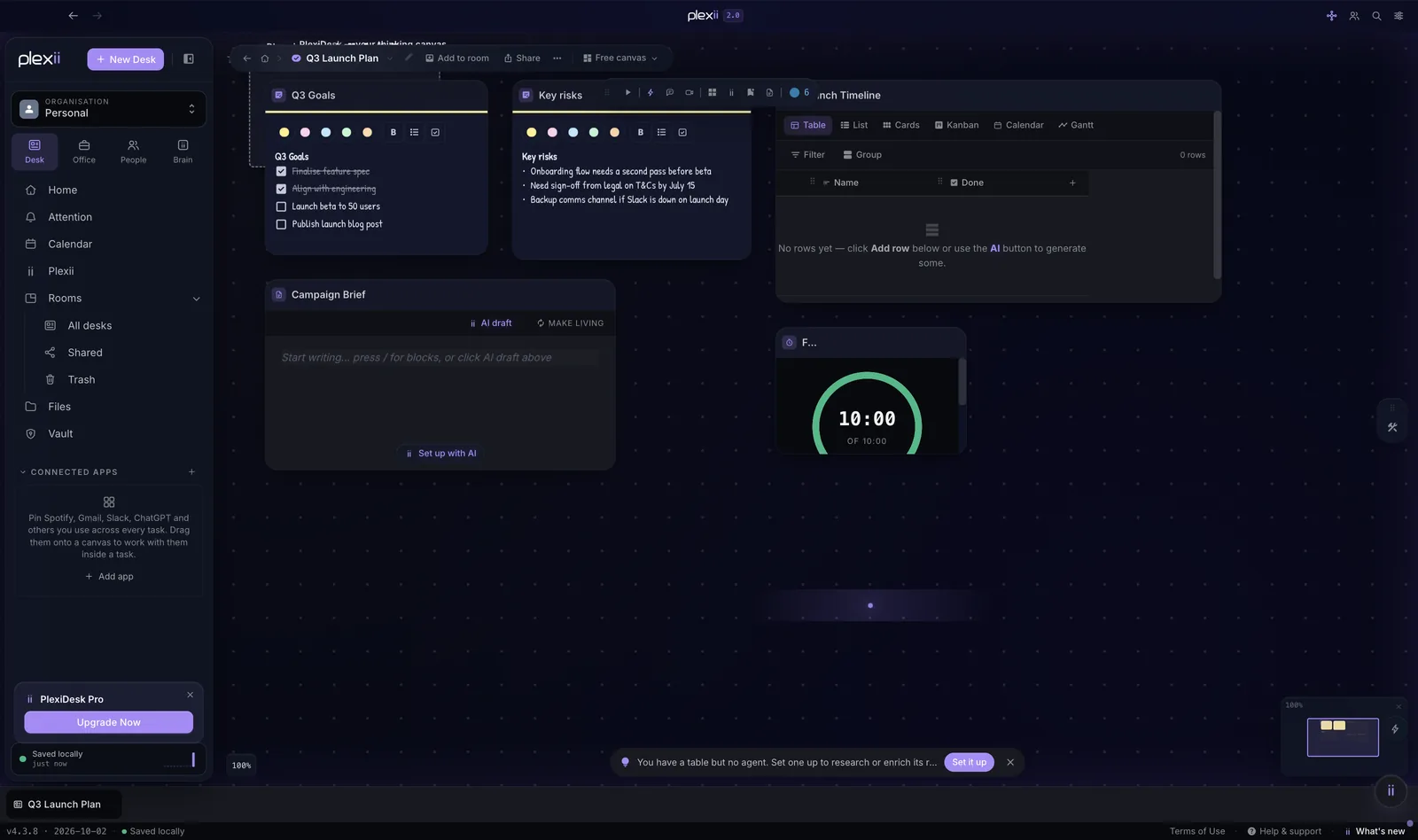The width and height of the screenshot is (1418, 840).
Task: Uncheck the 'Finalise feature spec' checkbox
Action: 281,172
